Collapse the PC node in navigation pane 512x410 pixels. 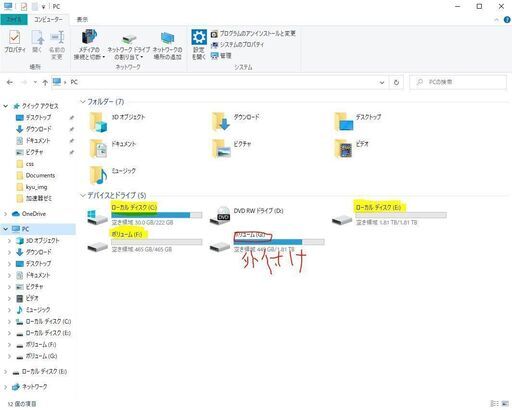pos(5,229)
